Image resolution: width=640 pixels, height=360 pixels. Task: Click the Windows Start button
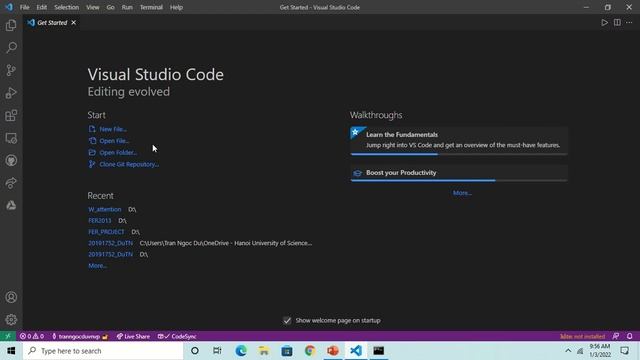point(11,351)
